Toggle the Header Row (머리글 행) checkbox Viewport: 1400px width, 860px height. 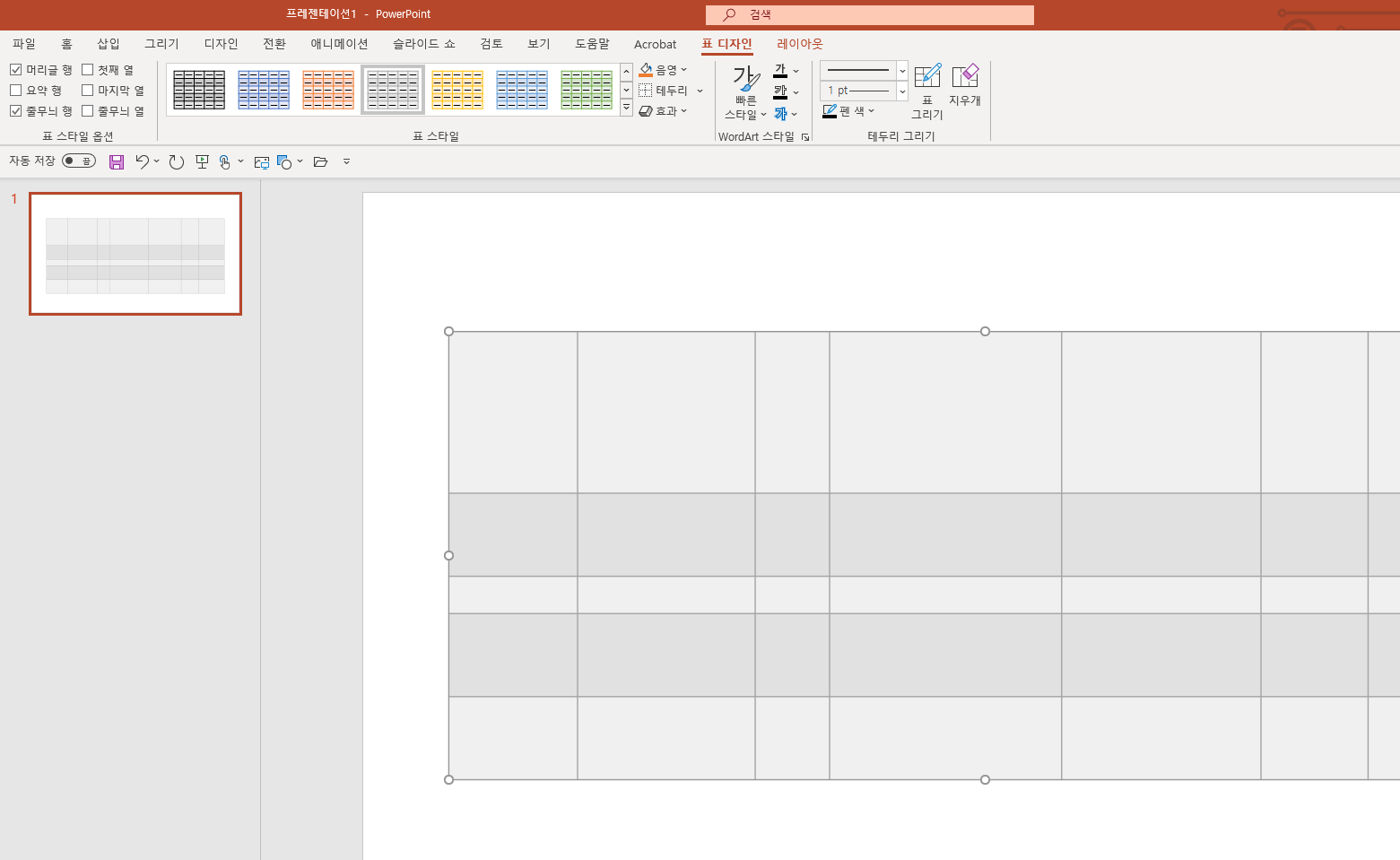coord(16,70)
